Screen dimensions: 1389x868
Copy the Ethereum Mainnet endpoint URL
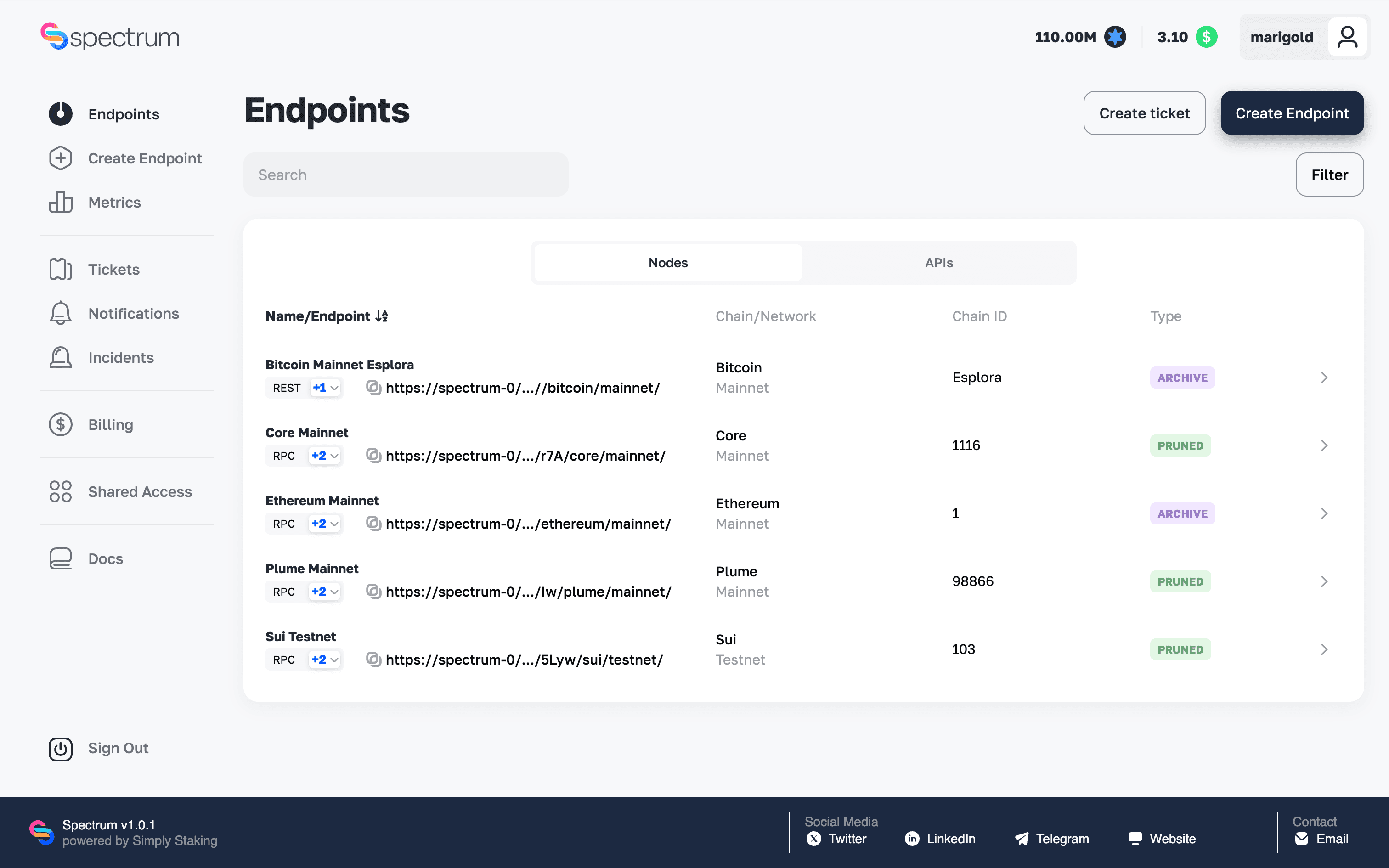374,523
